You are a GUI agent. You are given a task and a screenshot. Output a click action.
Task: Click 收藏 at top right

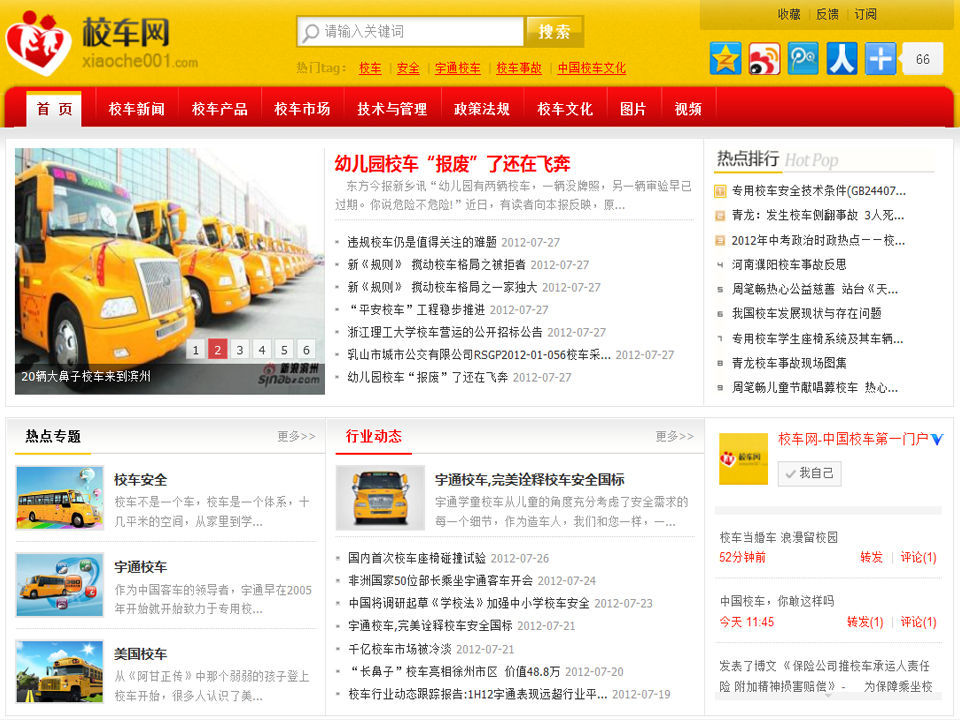pyautogui.click(x=789, y=14)
